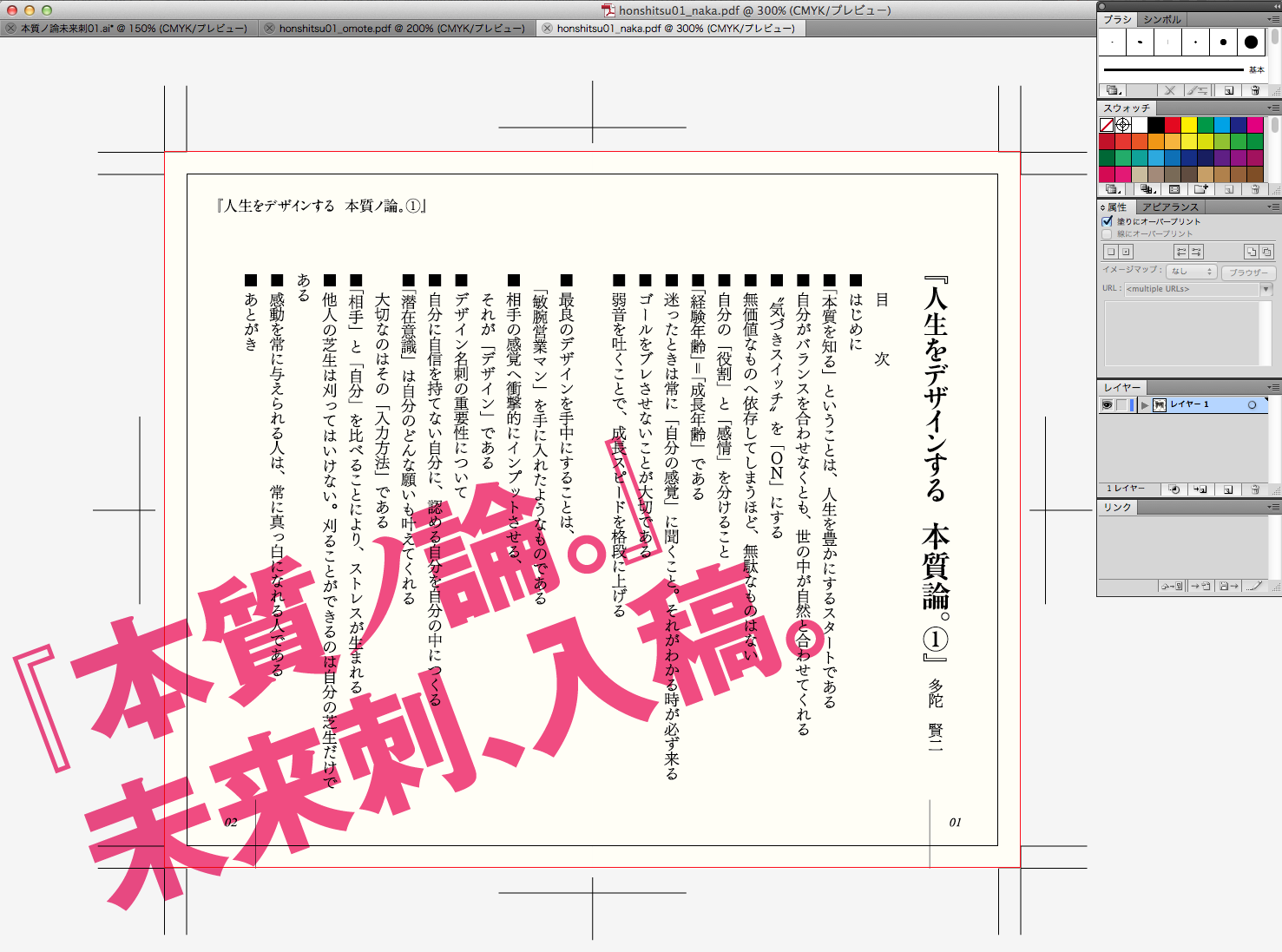This screenshot has height=952, width=1282.
Task: Open the 属性 panel flyout menu
Action: click(x=1273, y=207)
